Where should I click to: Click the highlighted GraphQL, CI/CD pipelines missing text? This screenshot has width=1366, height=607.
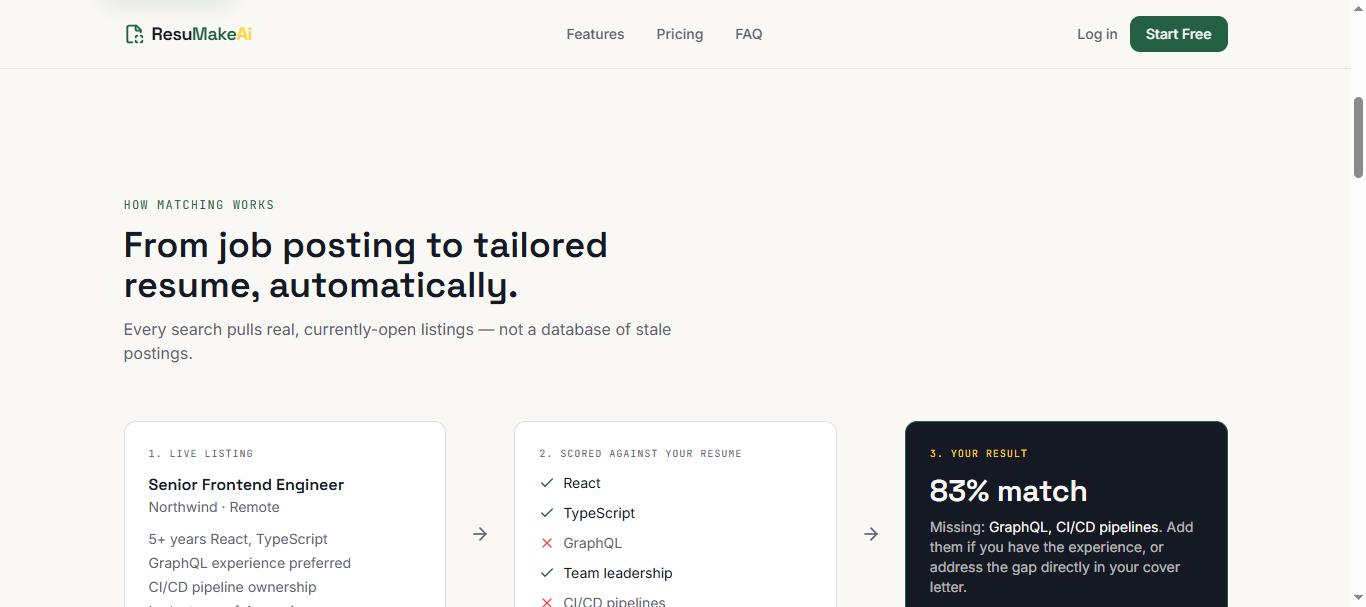[1073, 527]
